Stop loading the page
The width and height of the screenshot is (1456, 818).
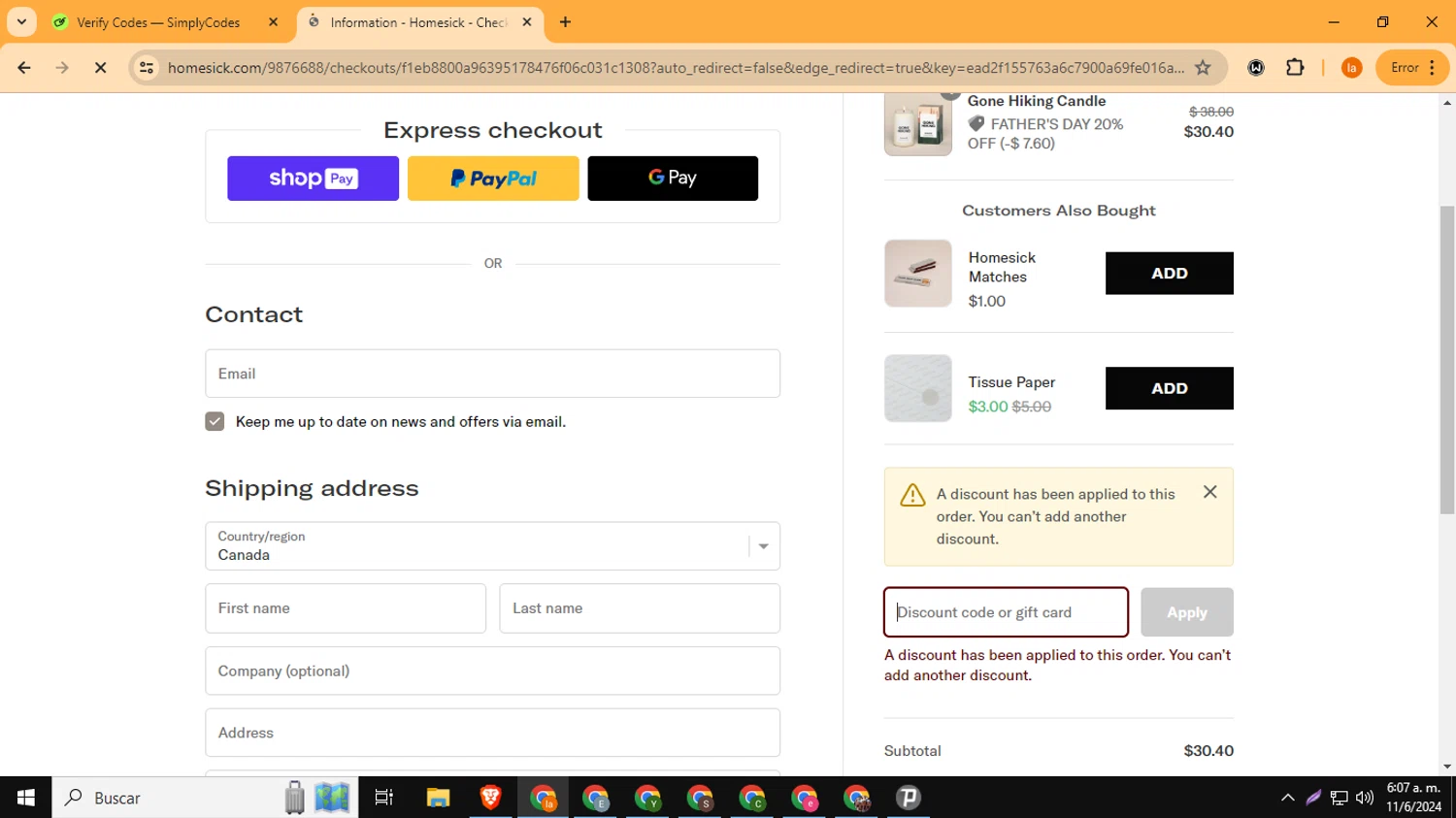coord(100,68)
